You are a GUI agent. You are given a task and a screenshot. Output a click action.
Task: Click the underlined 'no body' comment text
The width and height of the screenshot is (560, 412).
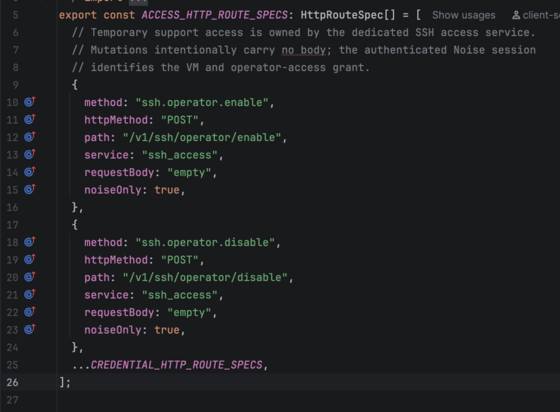coord(304,50)
